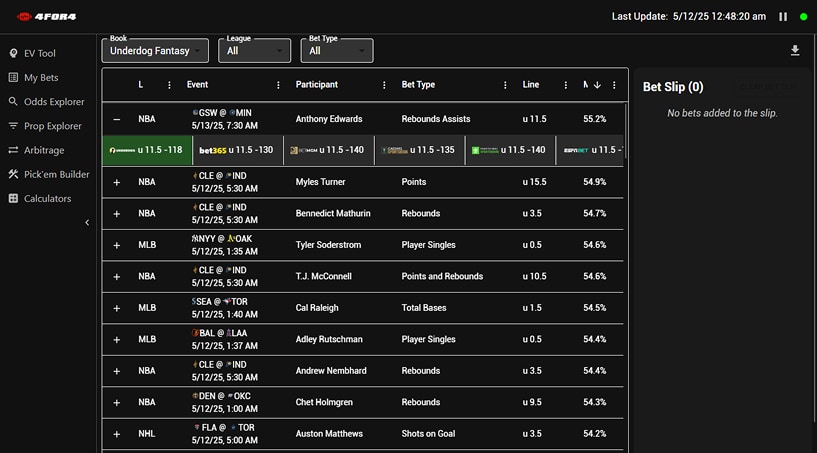Click Tyler Soderstrom participant name

point(328,244)
